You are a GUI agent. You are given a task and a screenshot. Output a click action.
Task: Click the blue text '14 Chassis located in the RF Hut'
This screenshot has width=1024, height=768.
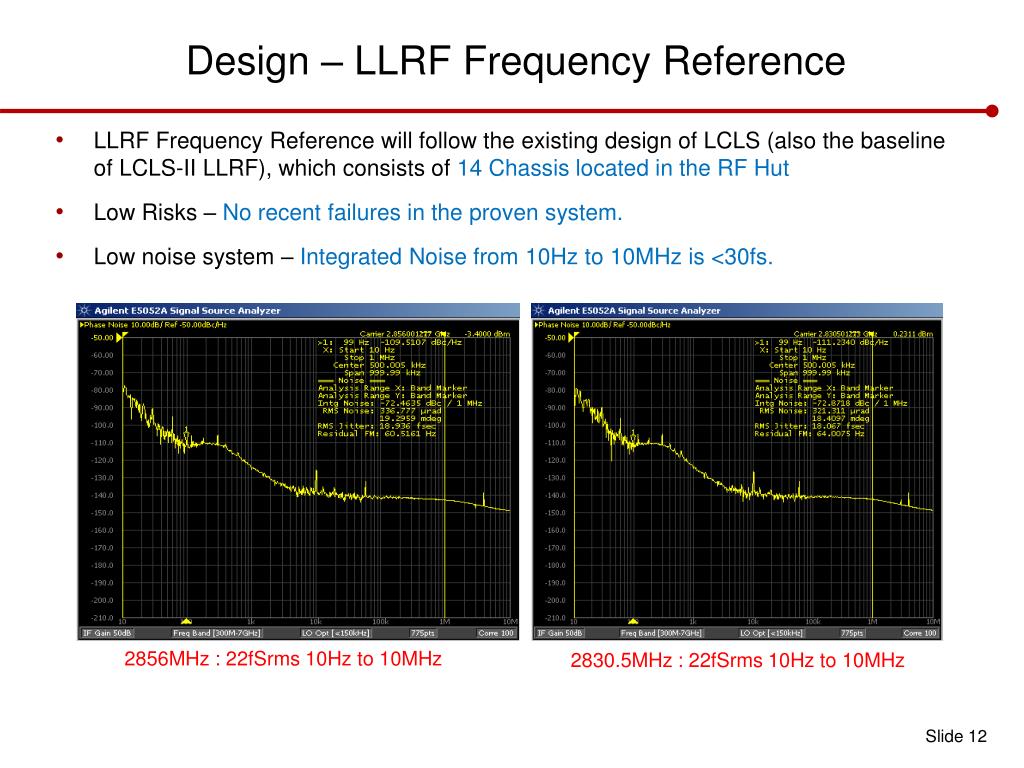point(623,168)
